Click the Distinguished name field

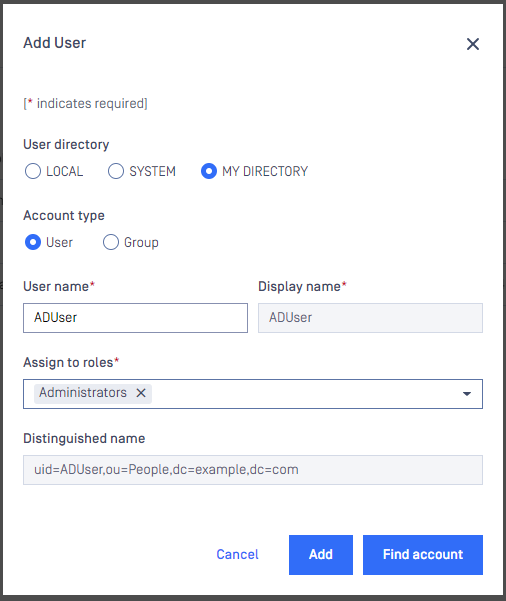(x=253, y=470)
